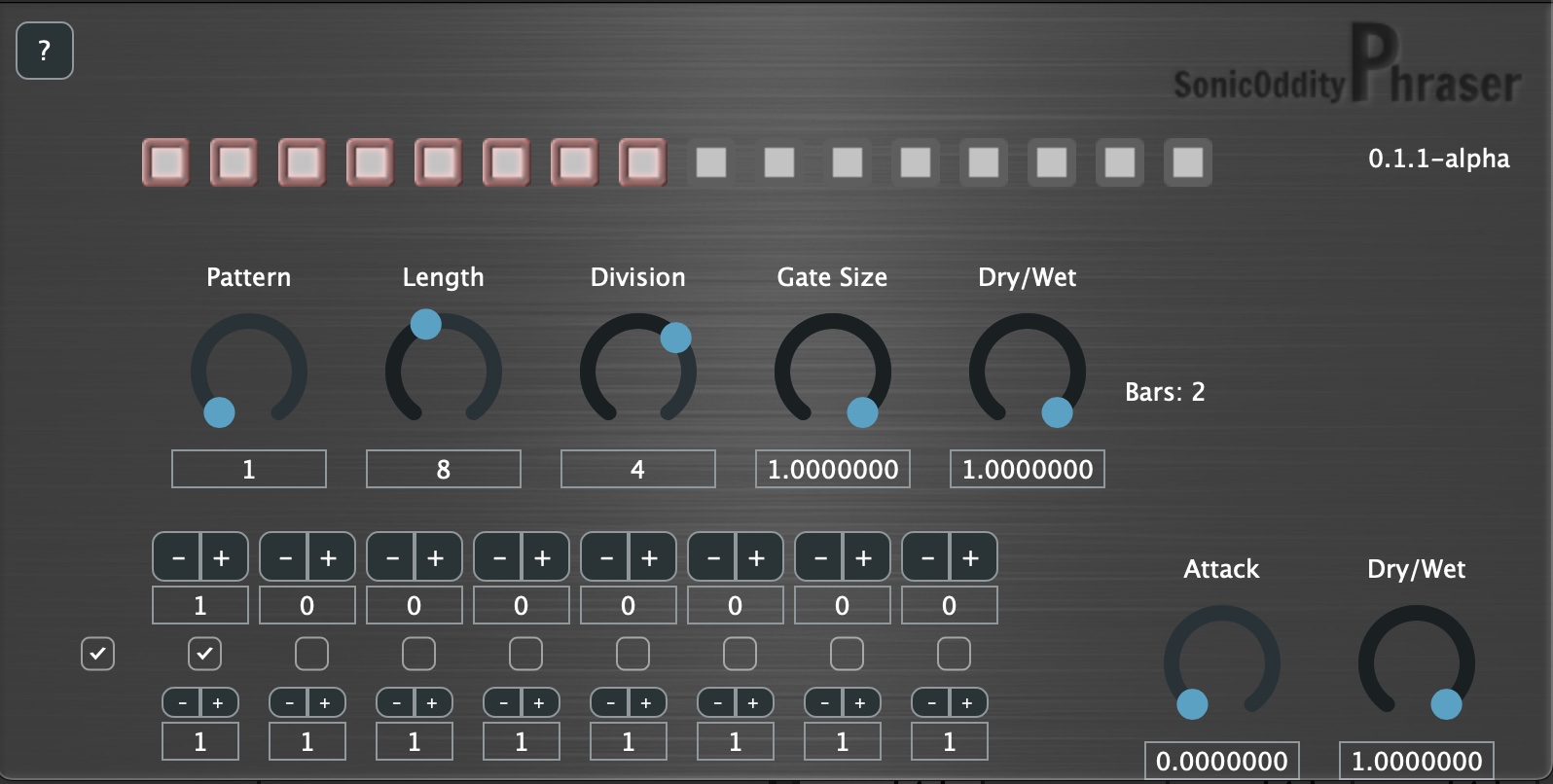Viewport: 1553px width, 784px height.
Task: Check the second column's checkbox
Action: click(311, 654)
